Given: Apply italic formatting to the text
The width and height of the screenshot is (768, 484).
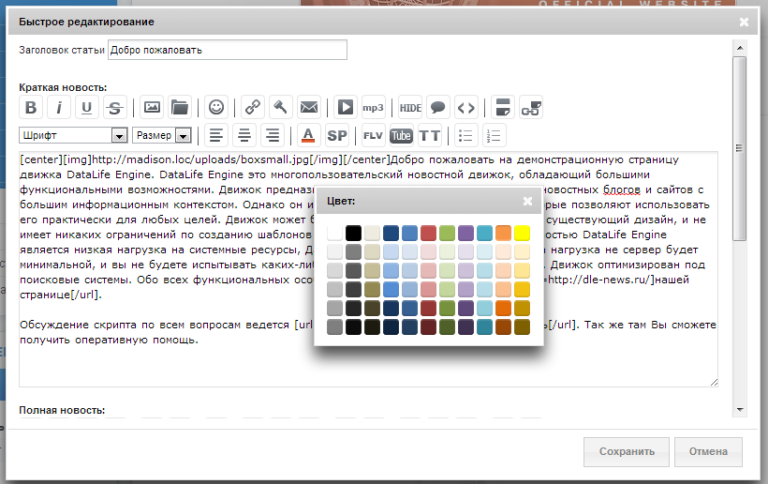Looking at the screenshot, I should (x=59, y=107).
